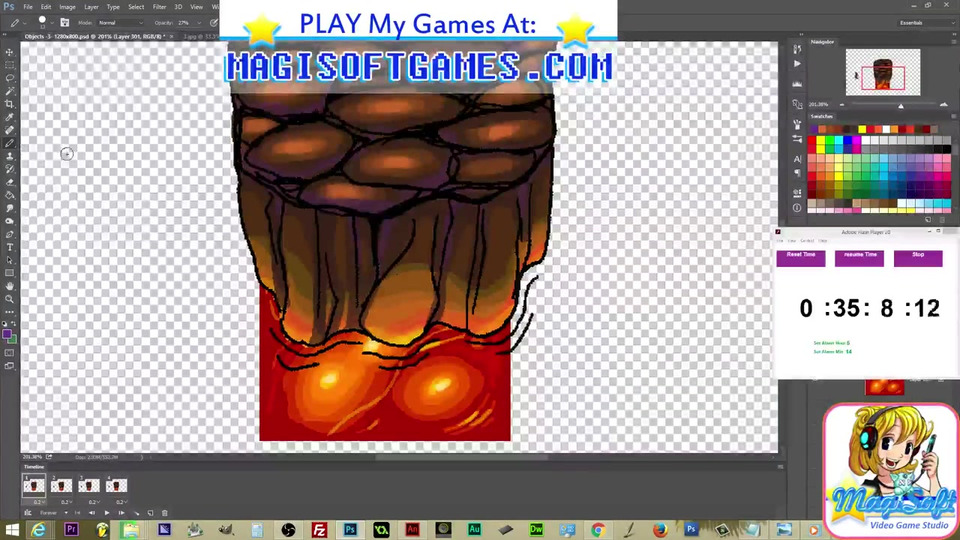Open the Paragraph panel icon
Image resolution: width=960 pixels, height=540 pixels.
pyautogui.click(x=797, y=173)
